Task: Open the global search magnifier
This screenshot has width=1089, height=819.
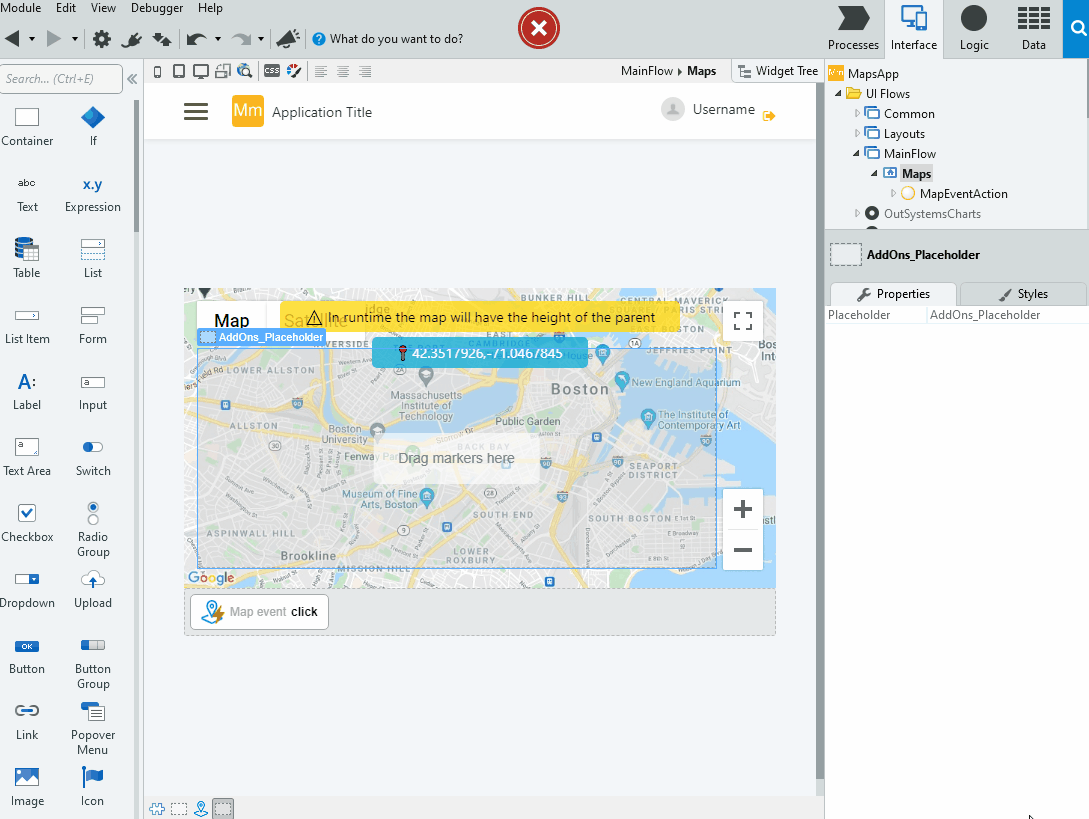Action: [x=1076, y=28]
